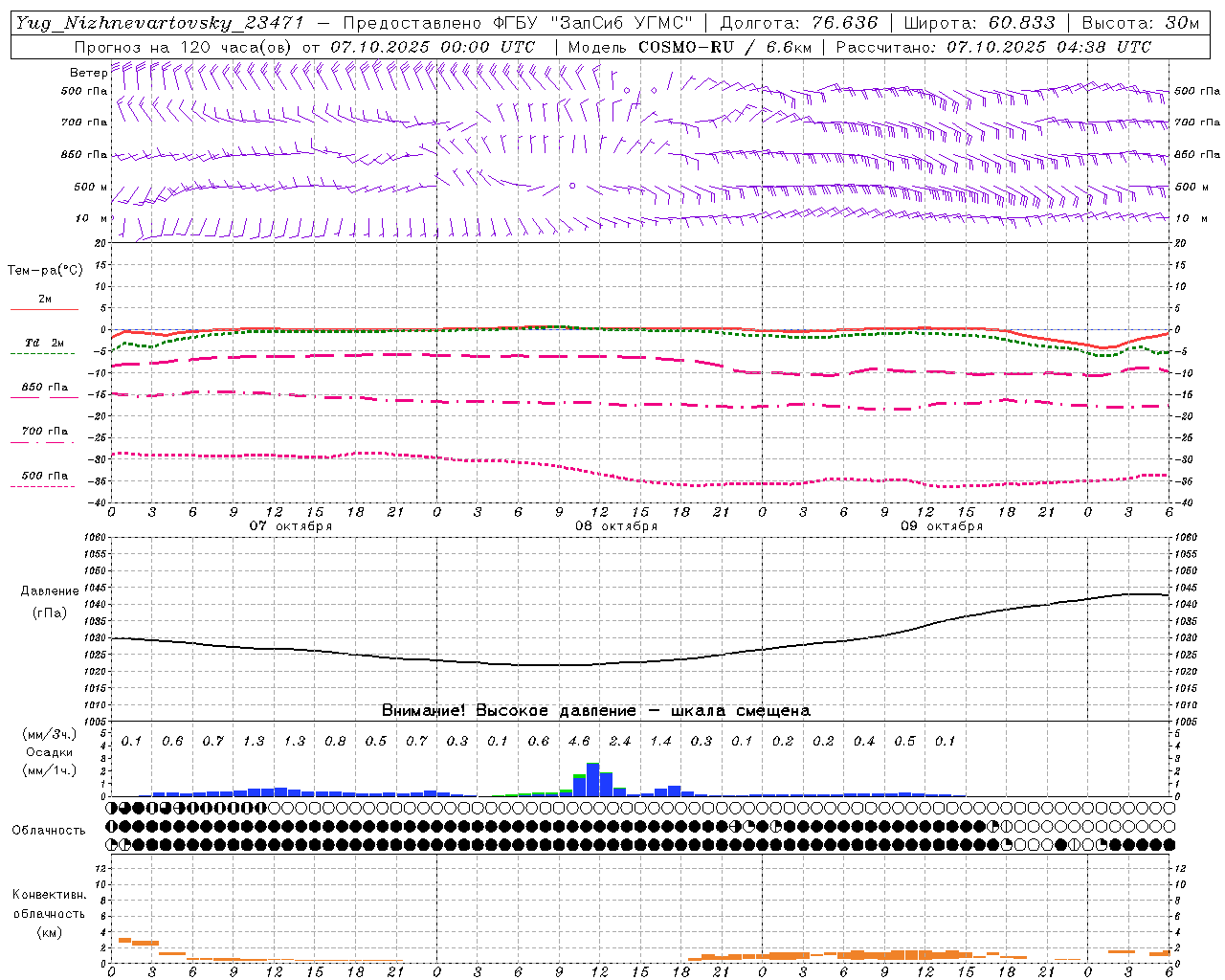Viewport: 1225px width, 980px height.
Task: Click the (км) convective cloud unit label
Action: (x=49, y=932)
